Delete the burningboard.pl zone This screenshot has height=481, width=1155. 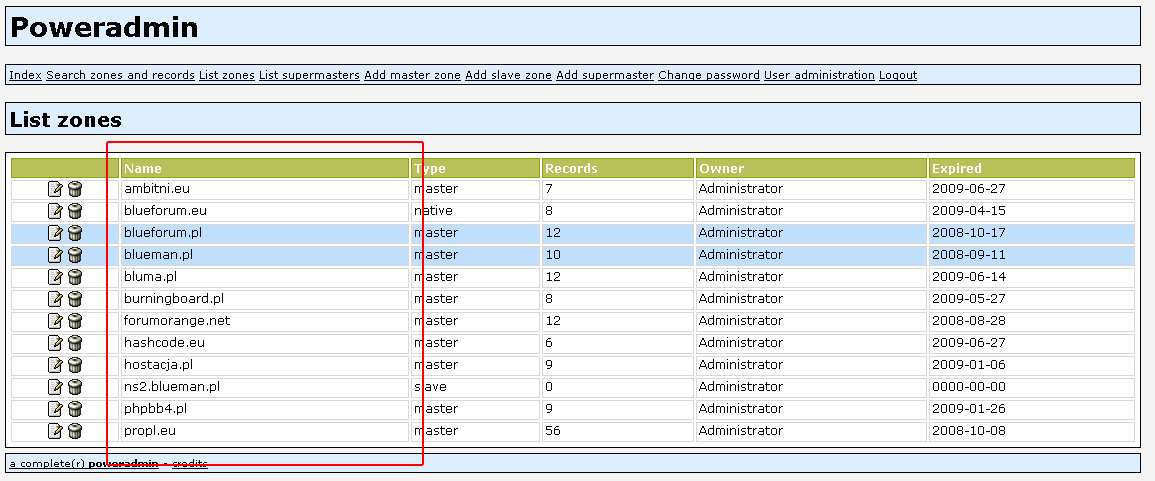coord(74,299)
